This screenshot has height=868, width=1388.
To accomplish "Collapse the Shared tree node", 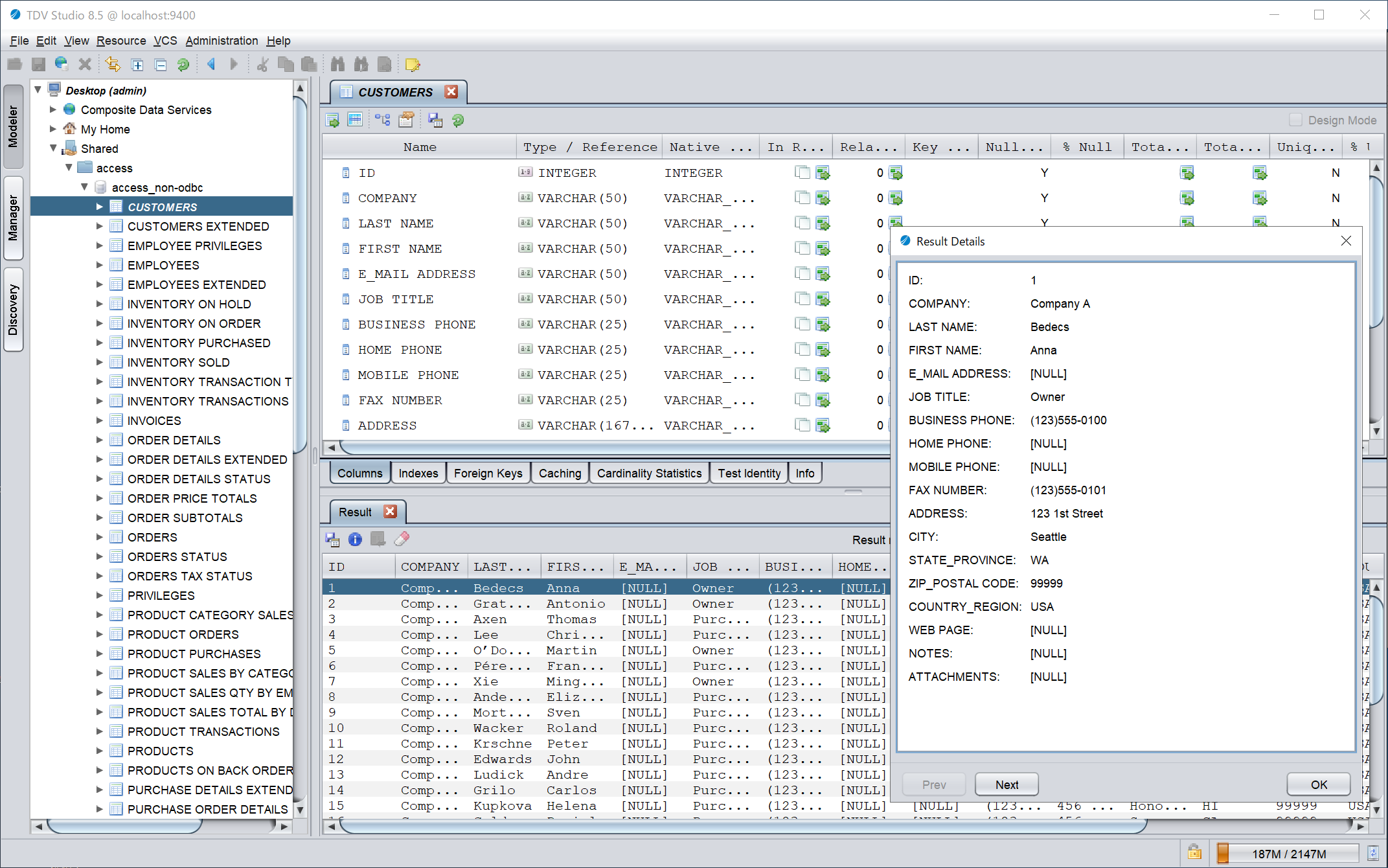I will click(53, 148).
